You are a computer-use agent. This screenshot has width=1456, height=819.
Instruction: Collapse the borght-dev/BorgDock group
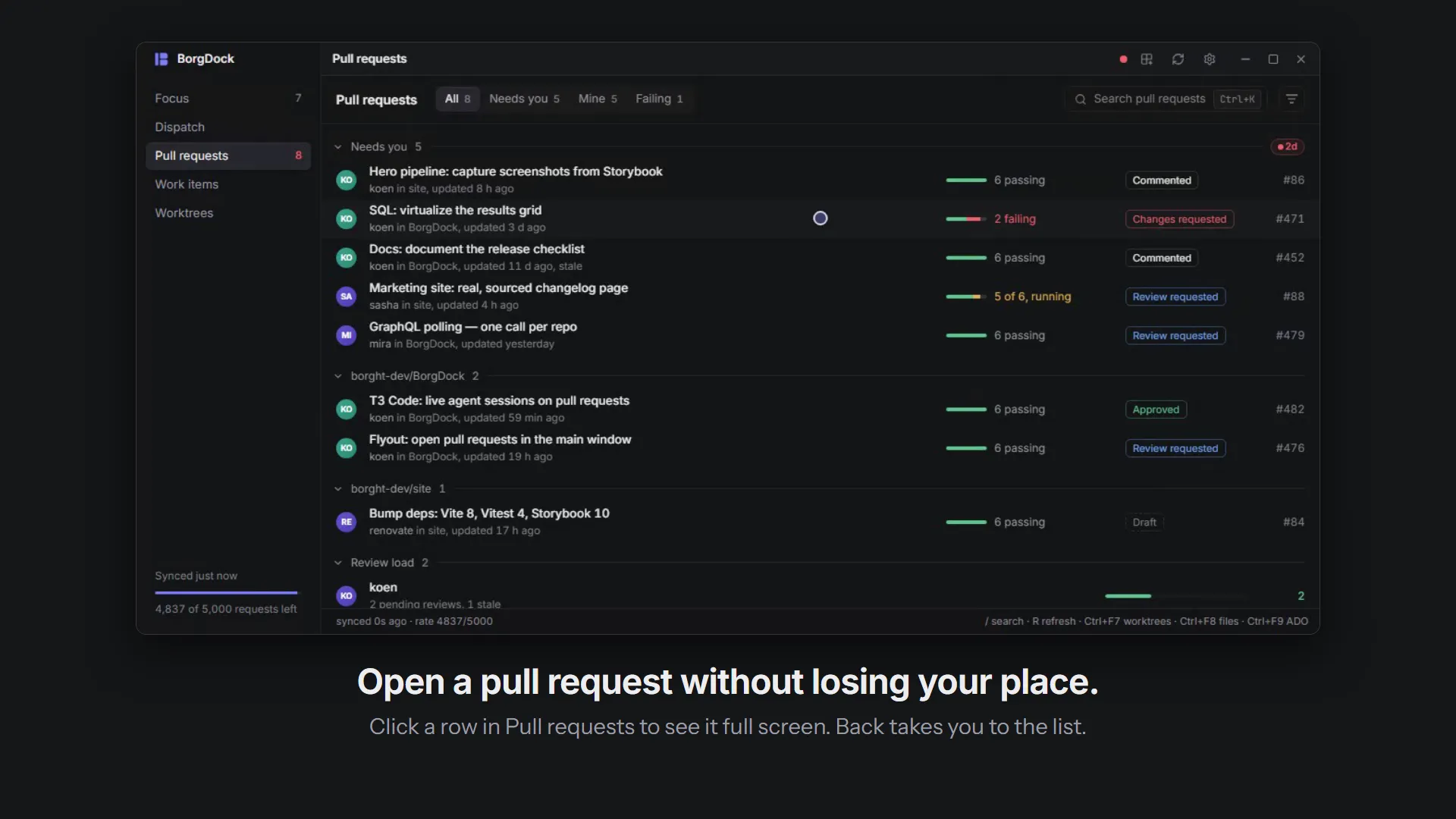pos(338,376)
